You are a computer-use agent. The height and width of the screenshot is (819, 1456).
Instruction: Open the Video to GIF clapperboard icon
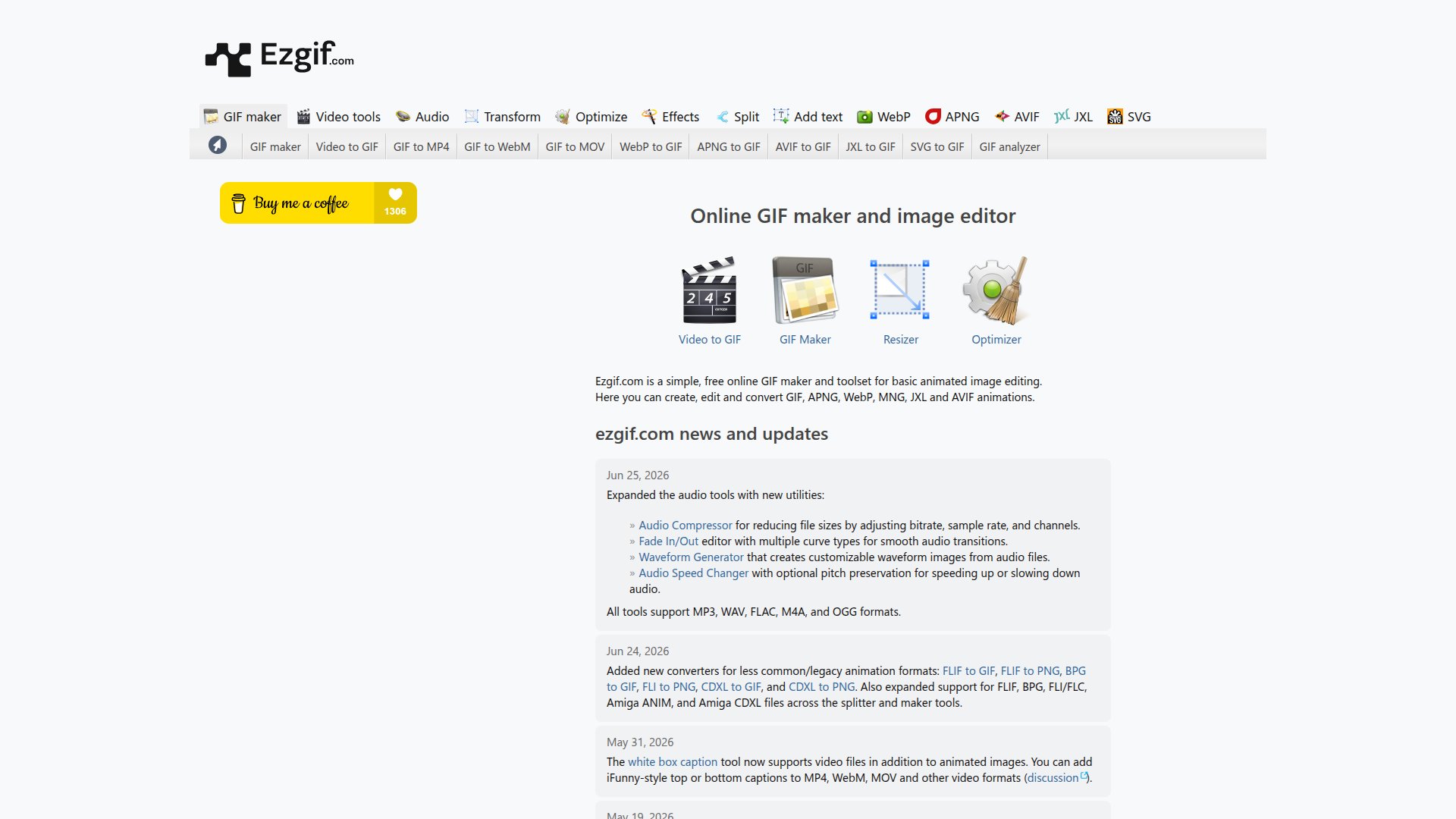tap(710, 290)
